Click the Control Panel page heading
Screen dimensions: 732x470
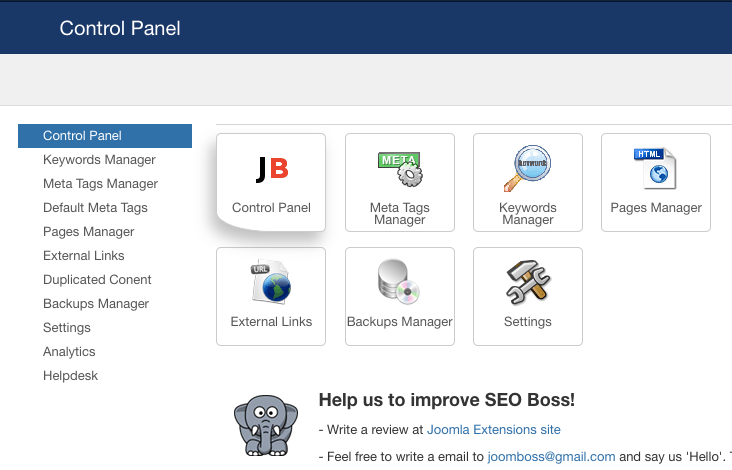coord(120,28)
